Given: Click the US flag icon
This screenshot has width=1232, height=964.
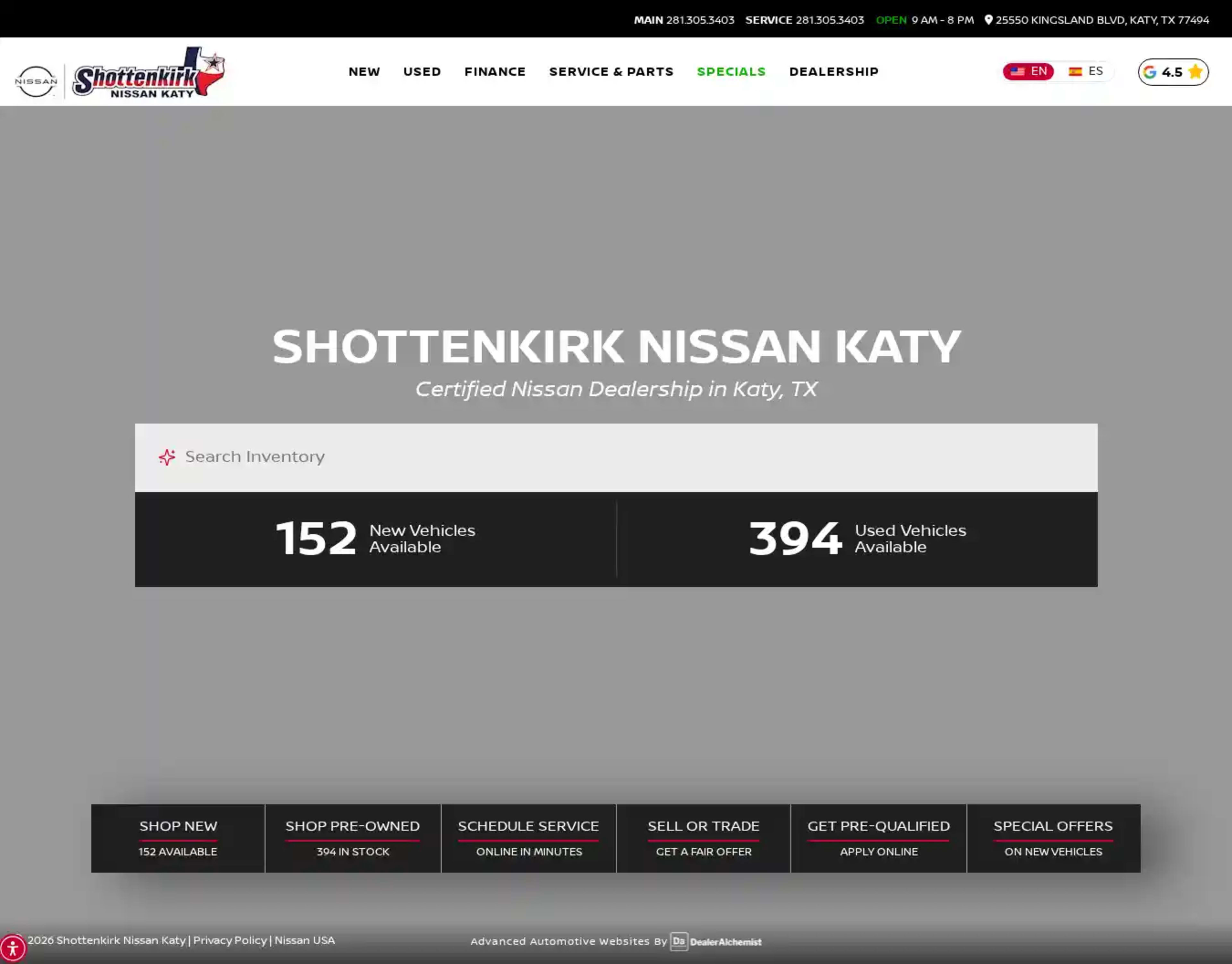Looking at the screenshot, I should (1018, 72).
